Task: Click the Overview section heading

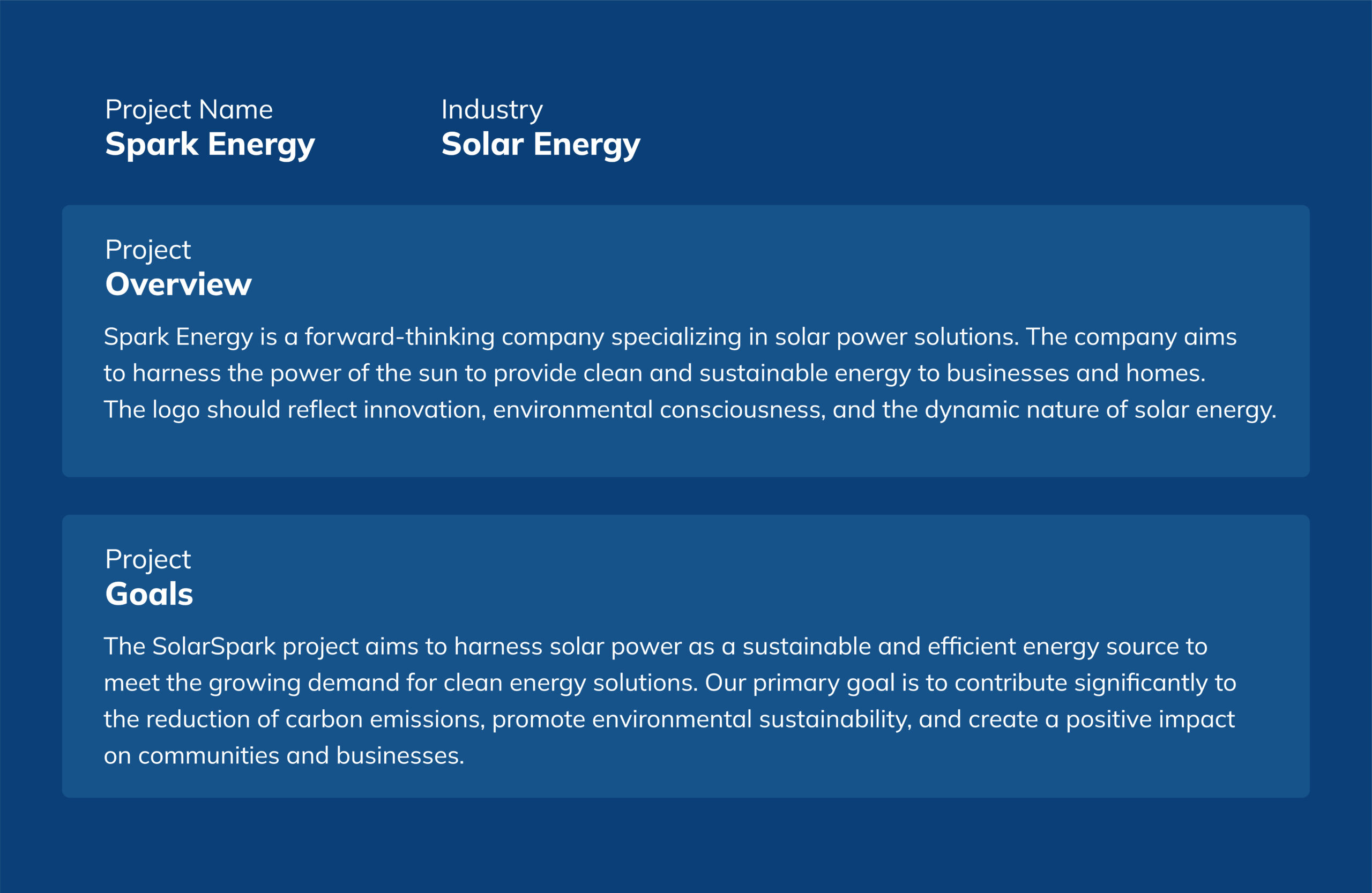Action: (178, 284)
